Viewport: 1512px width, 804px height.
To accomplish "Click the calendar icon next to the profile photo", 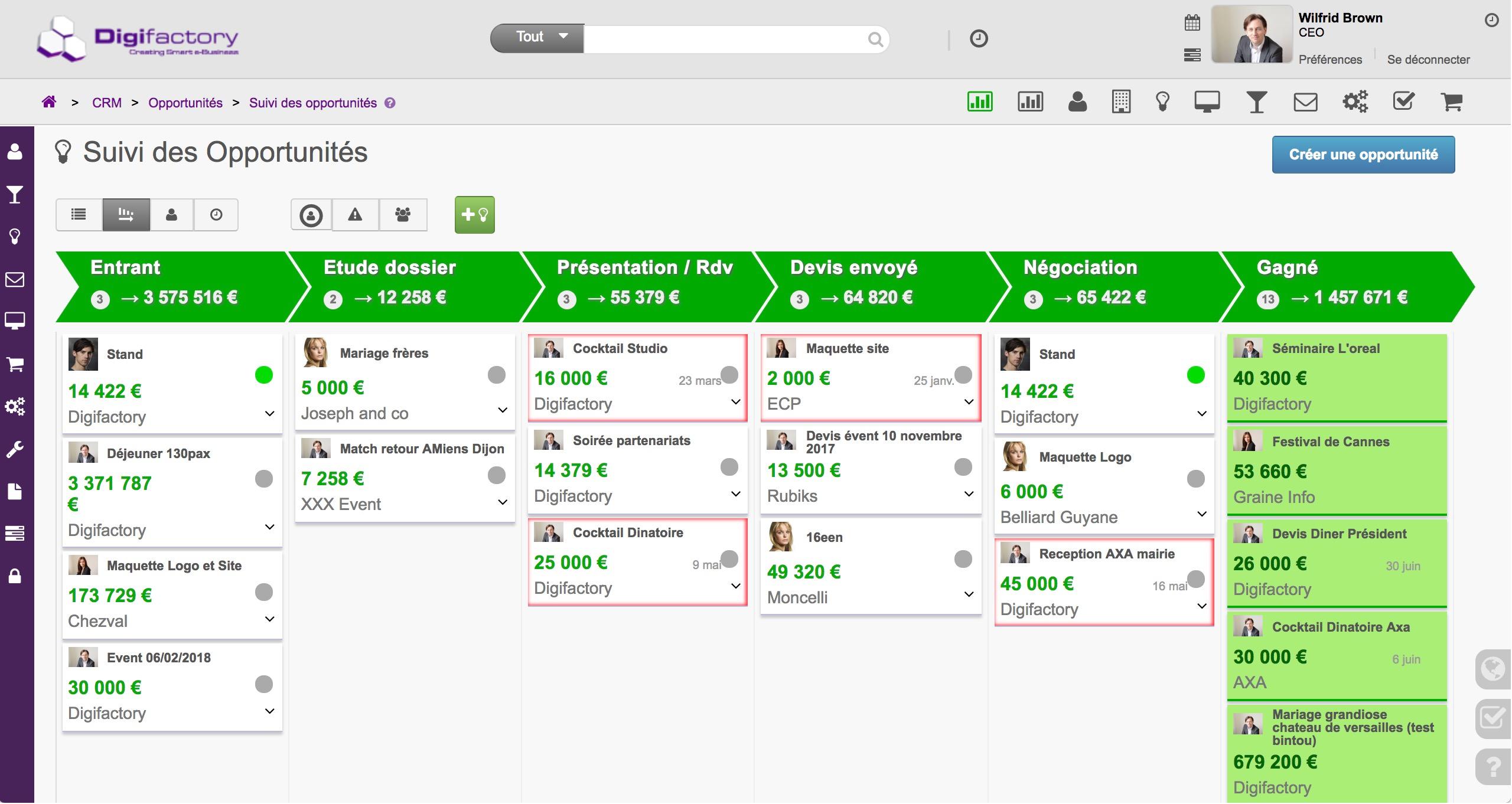I will click(x=1192, y=23).
